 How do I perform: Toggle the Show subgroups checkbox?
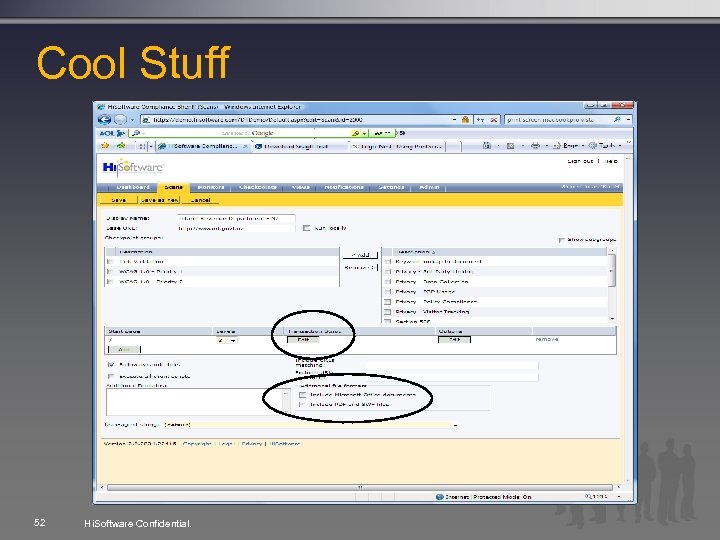pyautogui.click(x=561, y=240)
